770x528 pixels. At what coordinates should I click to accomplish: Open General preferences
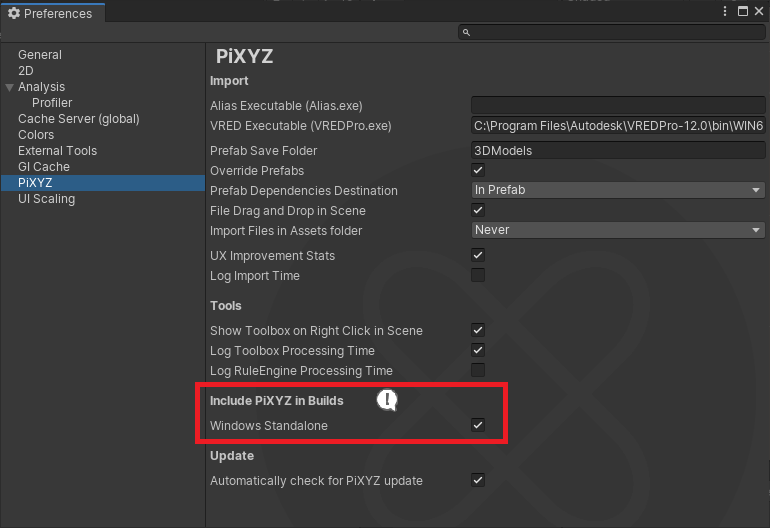click(40, 55)
